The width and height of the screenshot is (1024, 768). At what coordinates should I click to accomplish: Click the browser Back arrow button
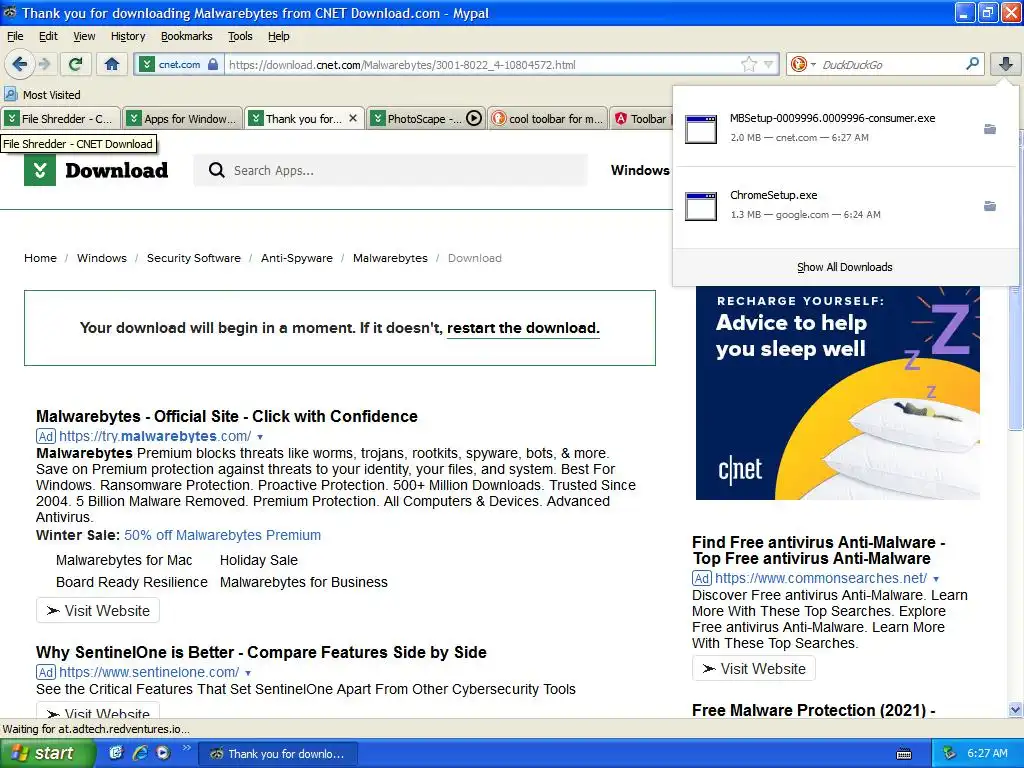click(x=20, y=64)
